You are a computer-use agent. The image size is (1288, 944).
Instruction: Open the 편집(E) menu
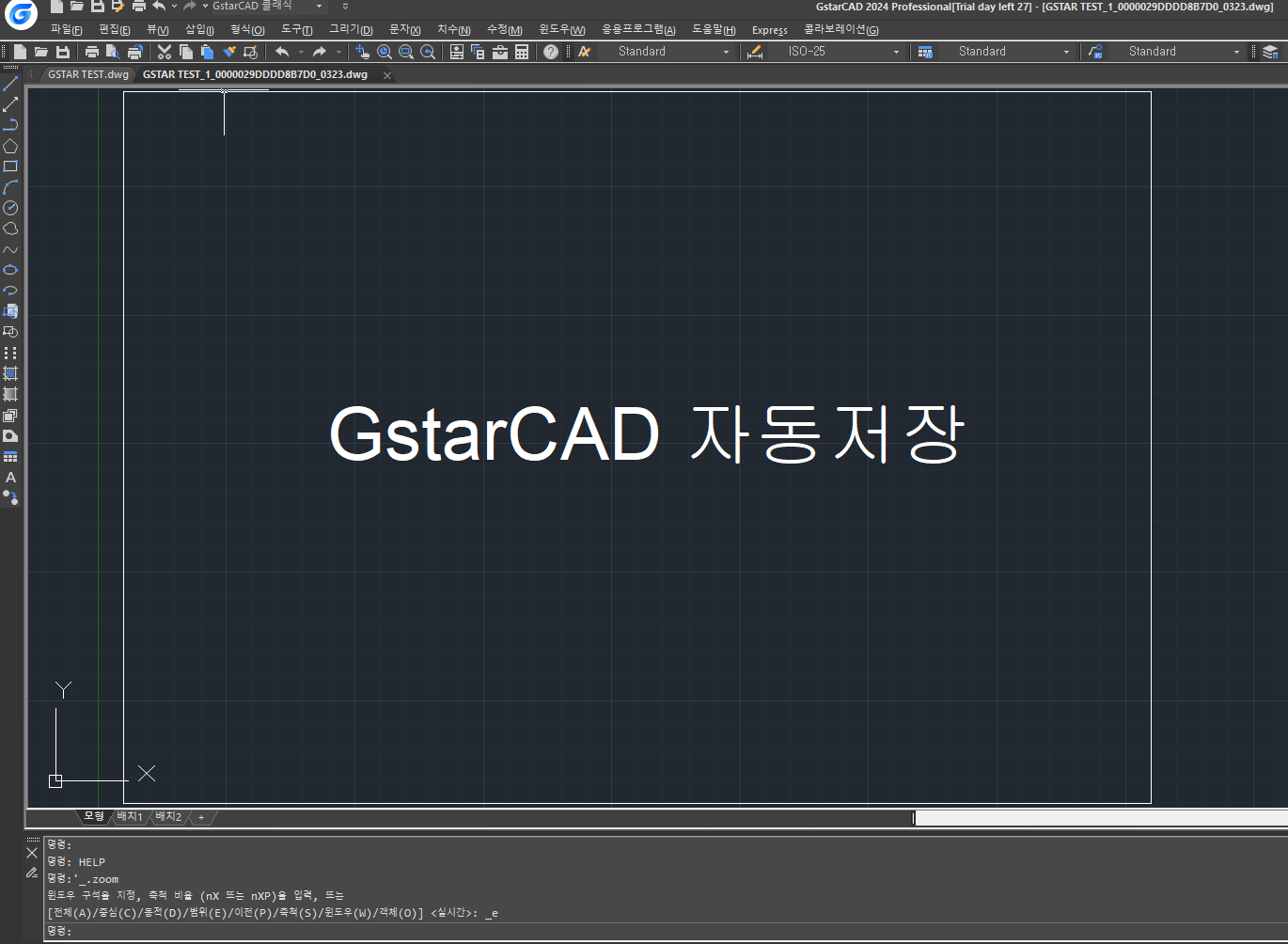pos(115,30)
